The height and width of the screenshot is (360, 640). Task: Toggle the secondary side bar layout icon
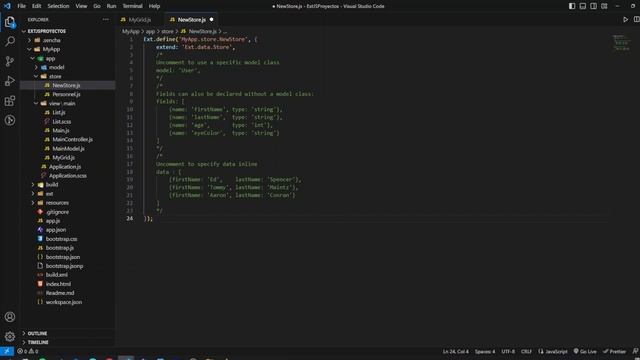click(x=593, y=6)
